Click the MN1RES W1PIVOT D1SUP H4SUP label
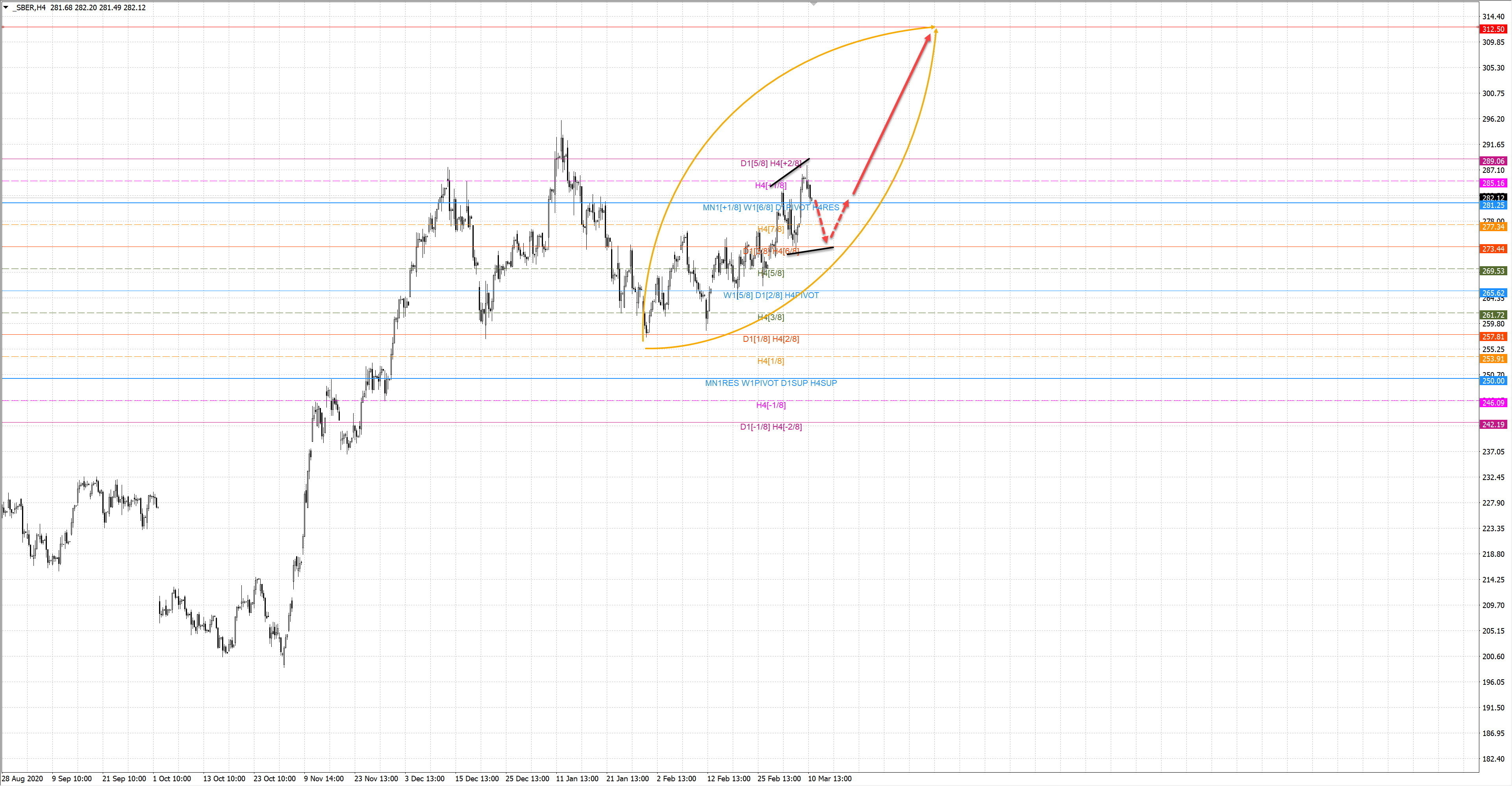Viewport: 1512px width, 786px height. coord(771,383)
